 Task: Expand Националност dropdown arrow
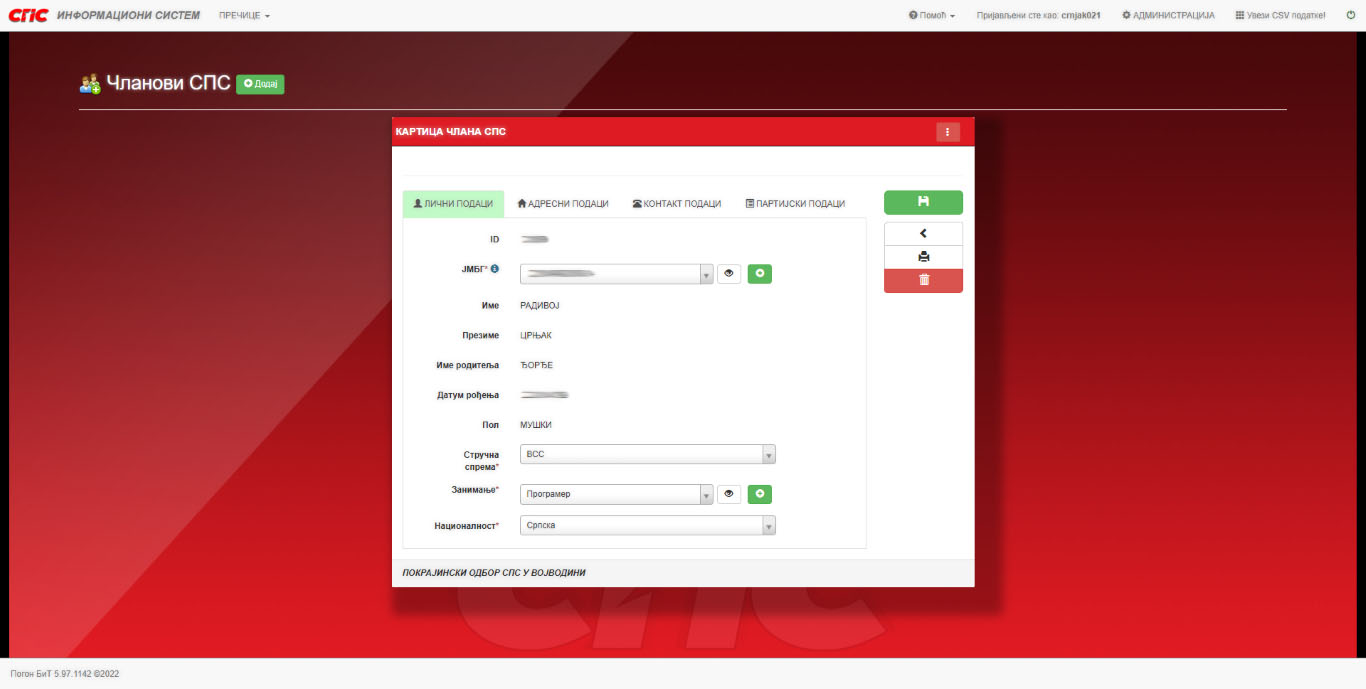pyautogui.click(x=769, y=525)
